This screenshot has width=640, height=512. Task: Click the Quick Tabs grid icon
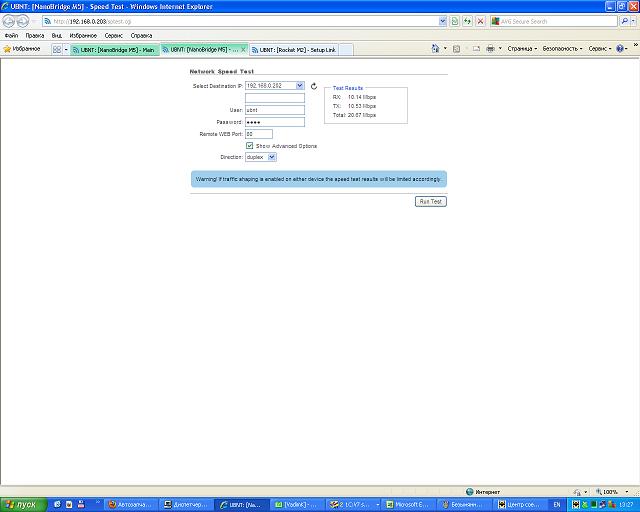[x=57, y=49]
